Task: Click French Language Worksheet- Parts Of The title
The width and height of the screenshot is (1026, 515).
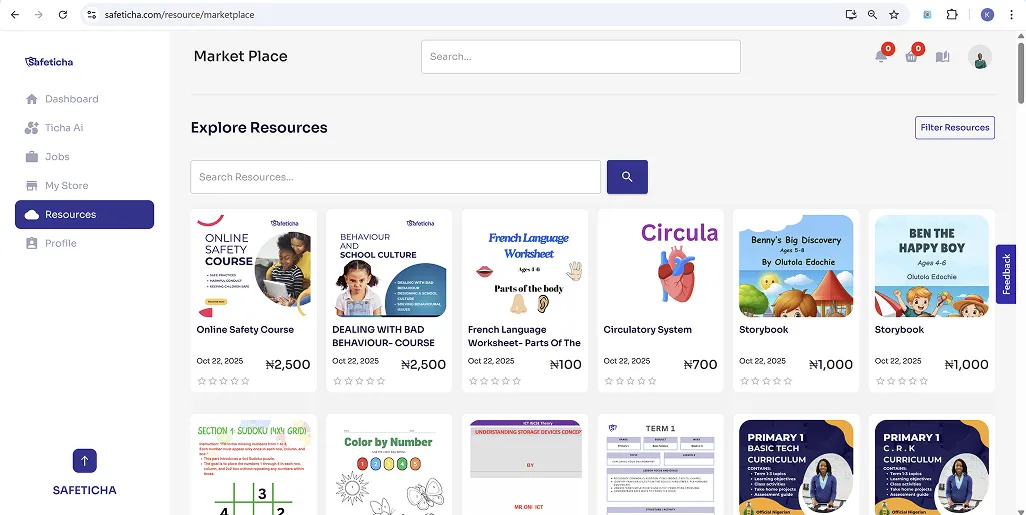Action: [x=524, y=336]
